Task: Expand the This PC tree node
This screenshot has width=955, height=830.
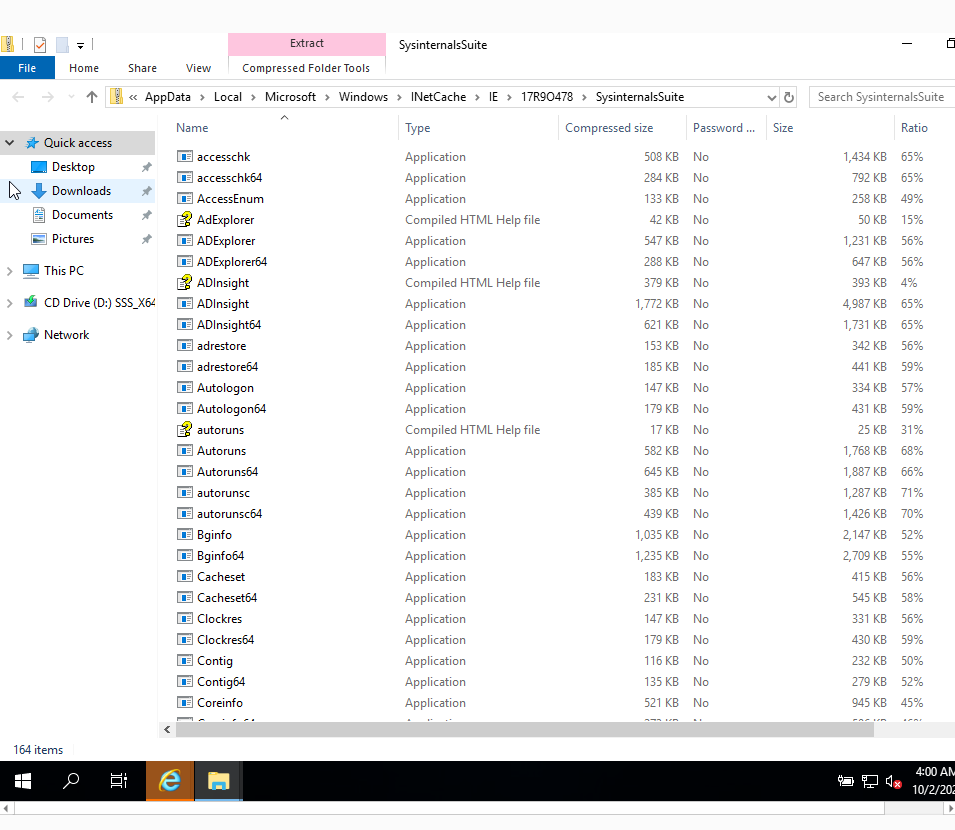Action: [x=9, y=271]
